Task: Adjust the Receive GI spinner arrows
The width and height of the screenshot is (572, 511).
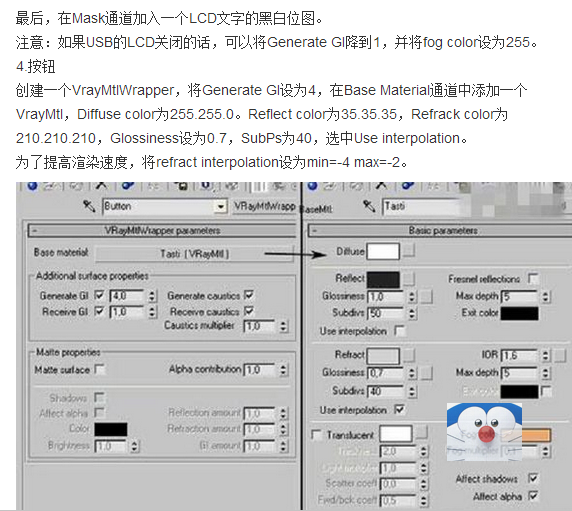Action: click(x=152, y=312)
